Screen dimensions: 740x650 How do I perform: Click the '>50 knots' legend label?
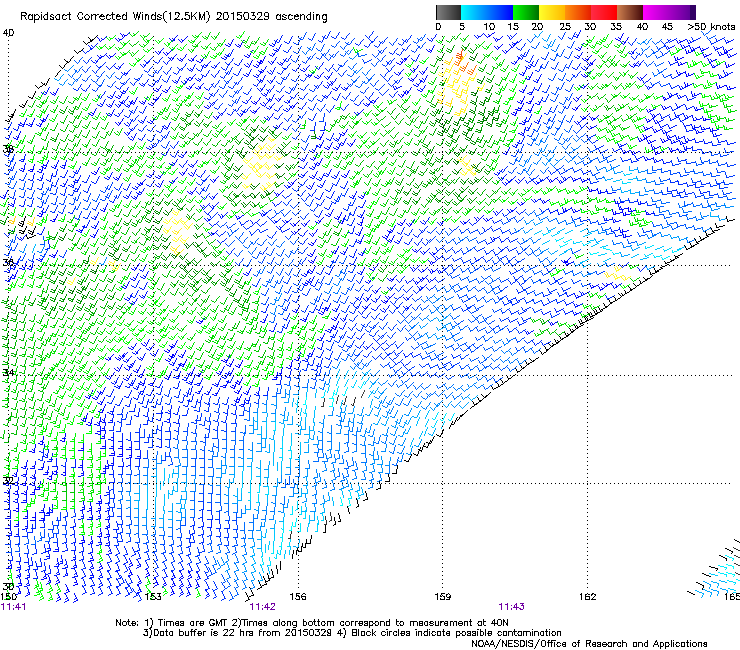pyautogui.click(x=711, y=27)
